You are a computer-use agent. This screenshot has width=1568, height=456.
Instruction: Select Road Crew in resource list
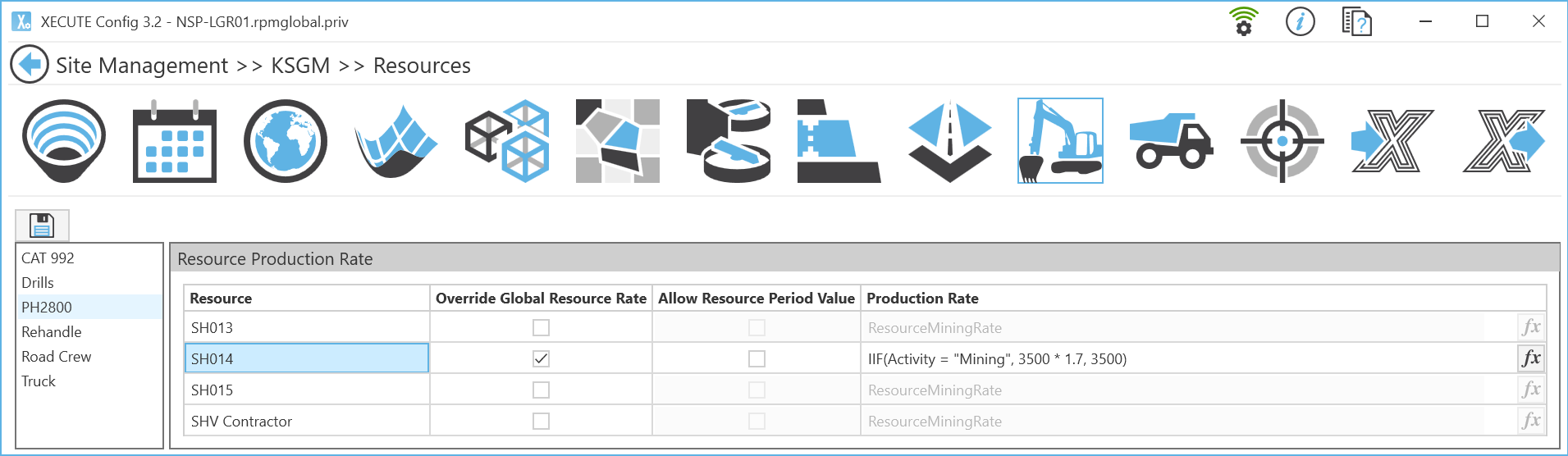89,356
